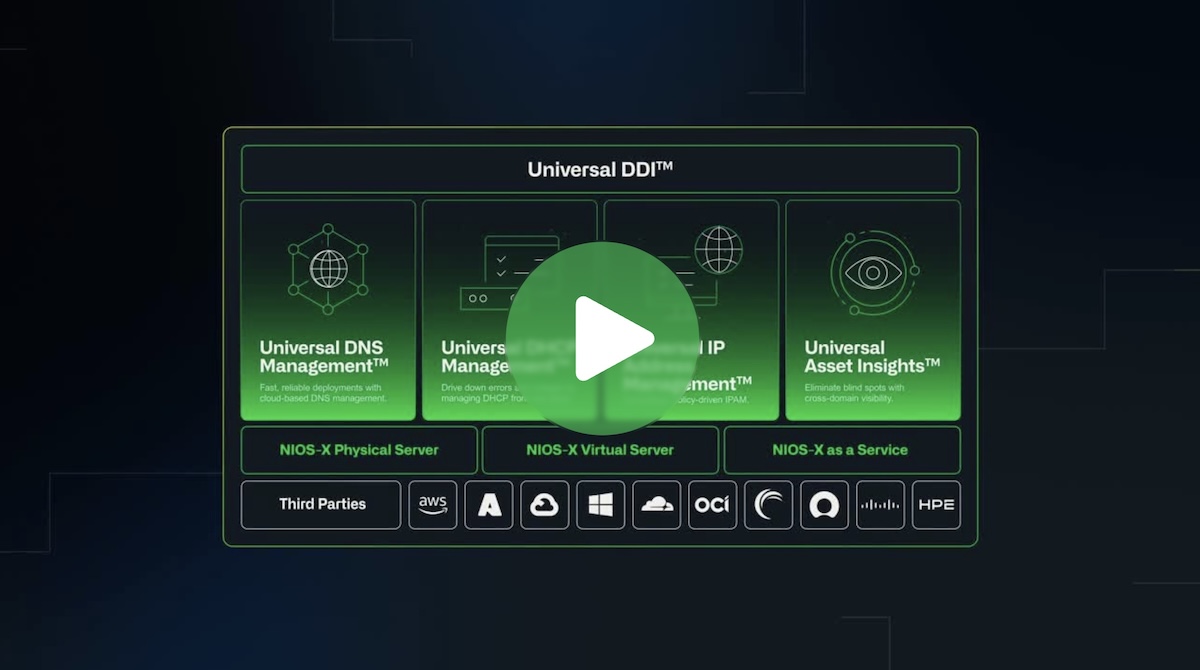Select the Universal DNS Management card title

(x=324, y=356)
